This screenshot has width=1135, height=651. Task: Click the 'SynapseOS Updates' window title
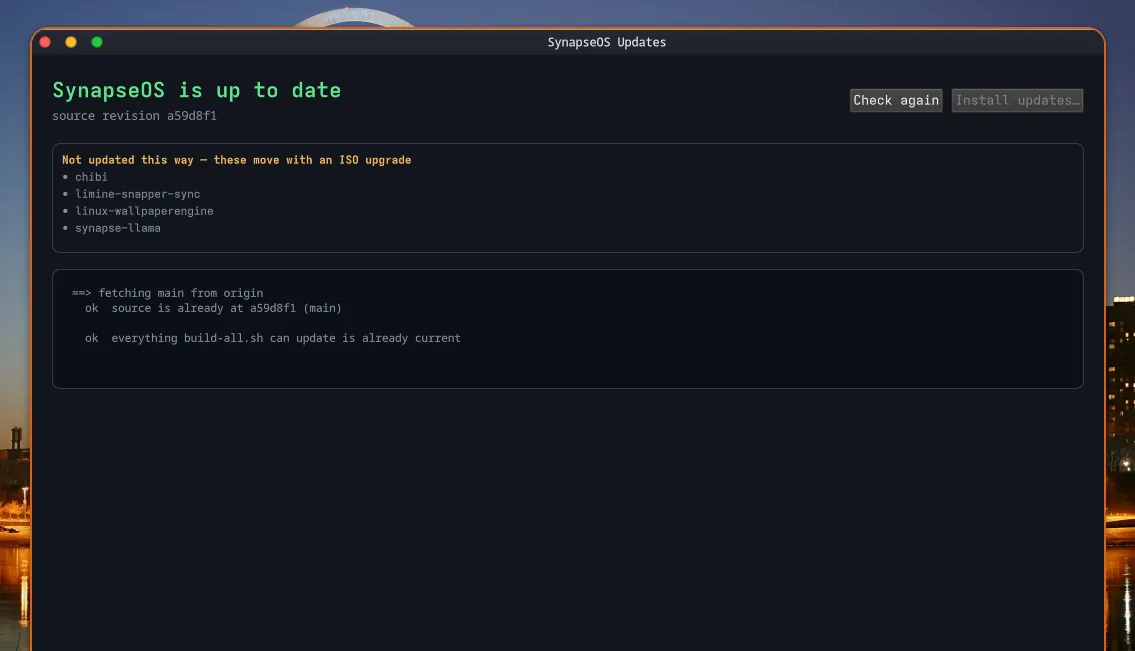tap(607, 42)
